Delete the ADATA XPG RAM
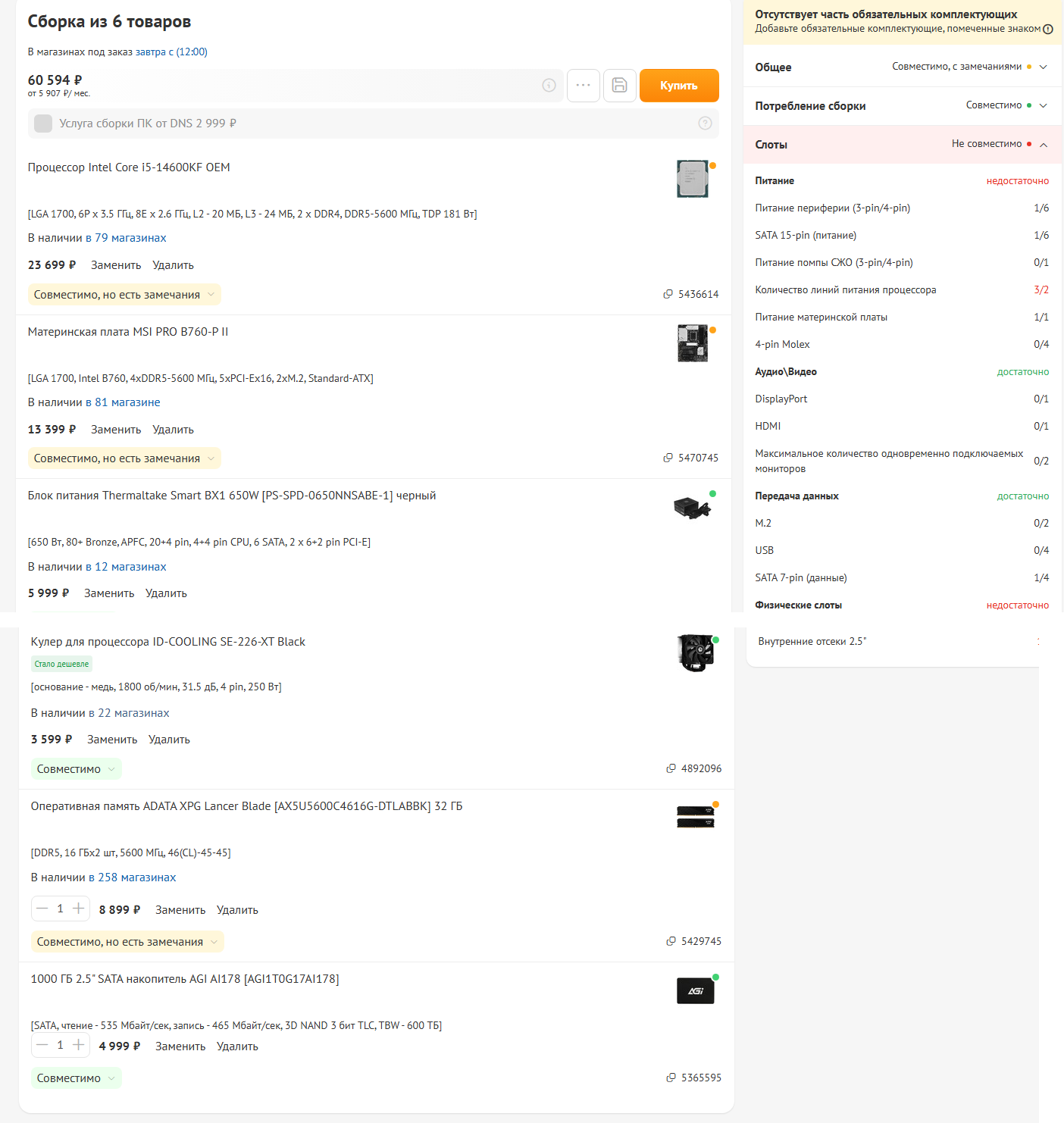 [237, 910]
